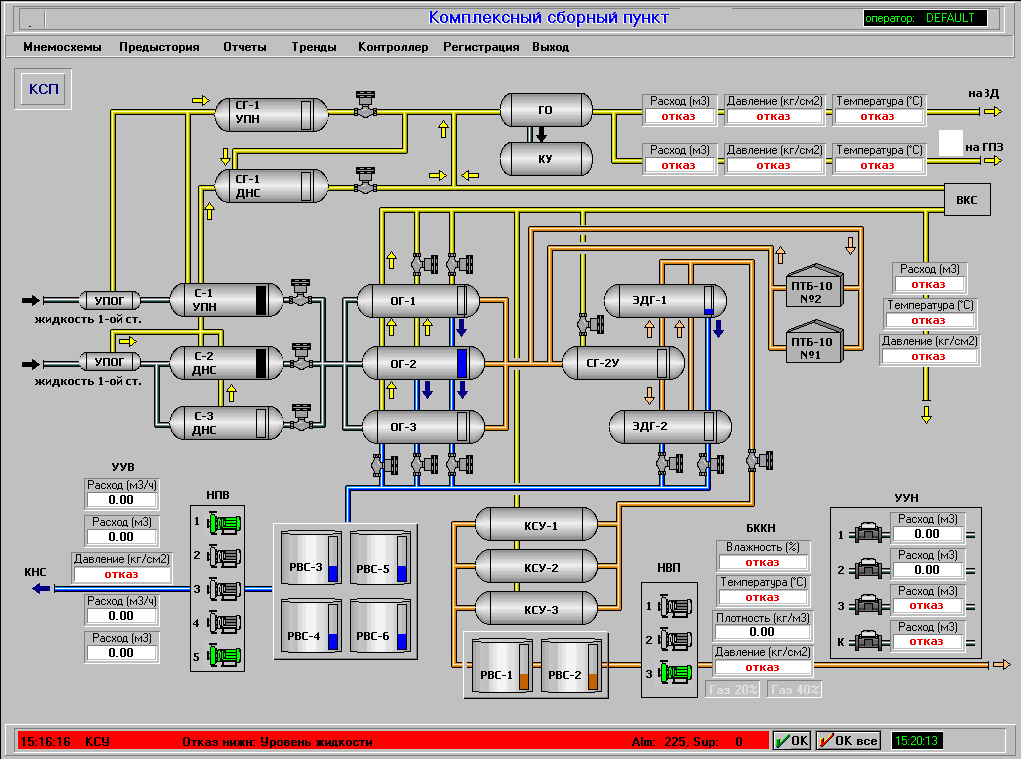The height and width of the screenshot is (759, 1021).
Task: Click green pump 3 in НВП panel
Action: (x=676, y=674)
